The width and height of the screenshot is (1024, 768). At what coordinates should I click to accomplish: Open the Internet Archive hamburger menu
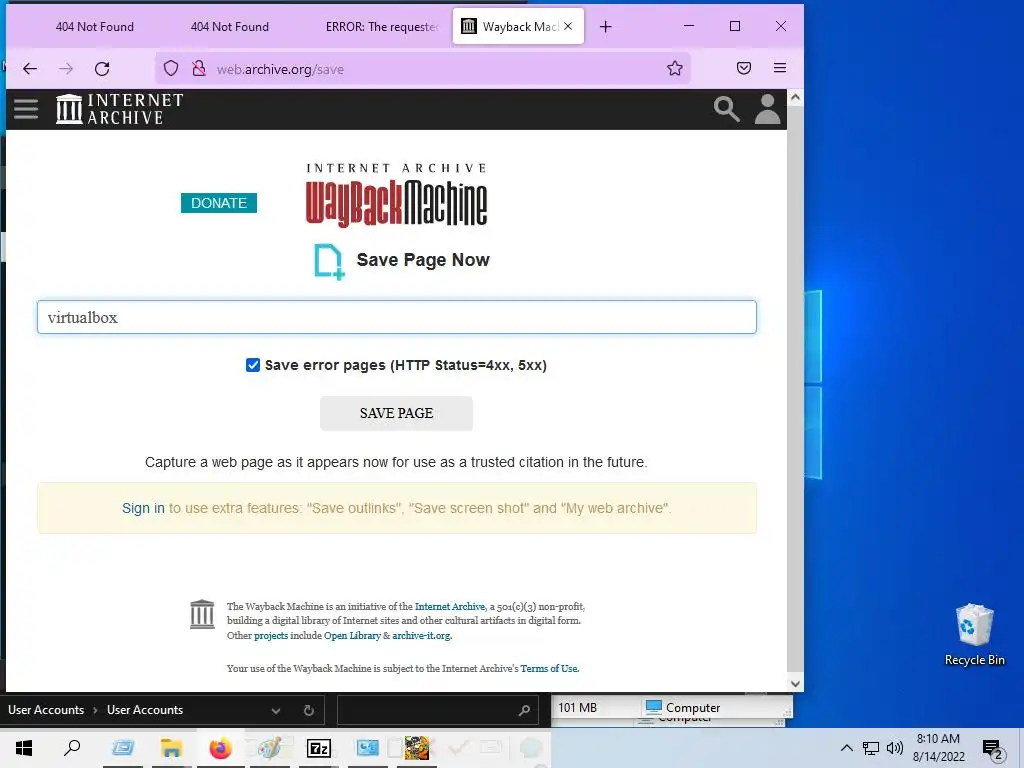[x=26, y=109]
